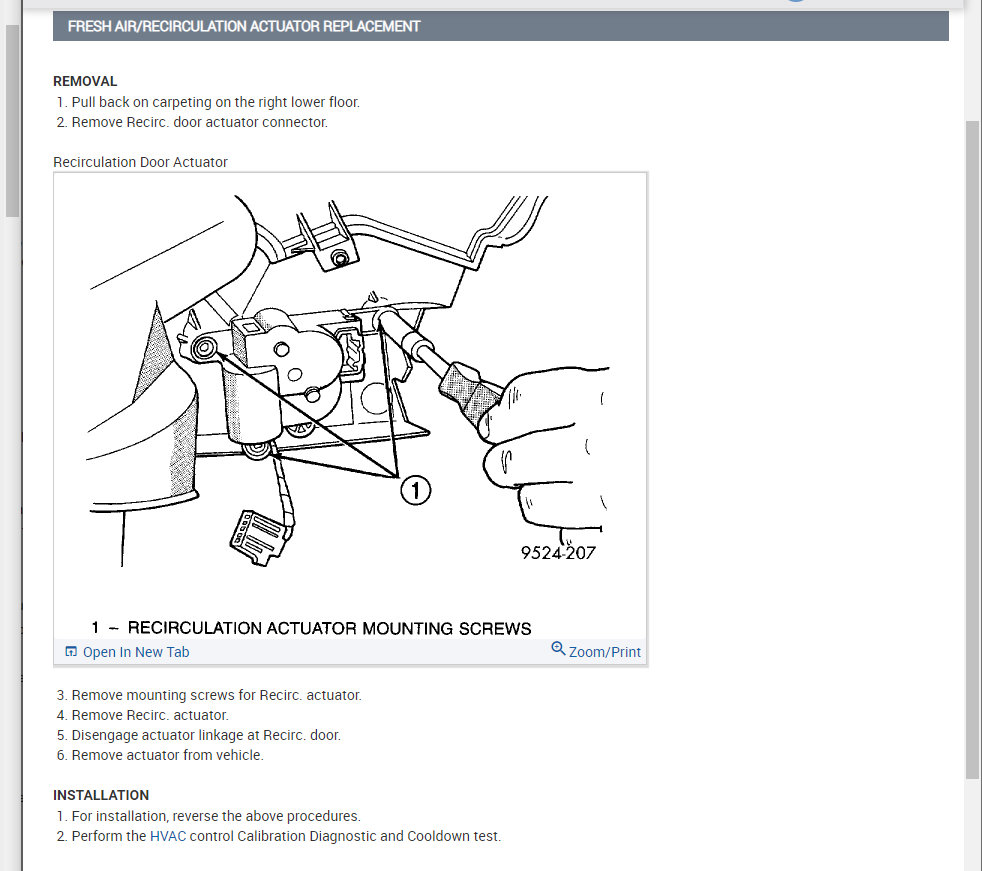This screenshot has width=982, height=871.
Task: Click the magnifier icon beside Zoom/Print
Action: point(557,649)
